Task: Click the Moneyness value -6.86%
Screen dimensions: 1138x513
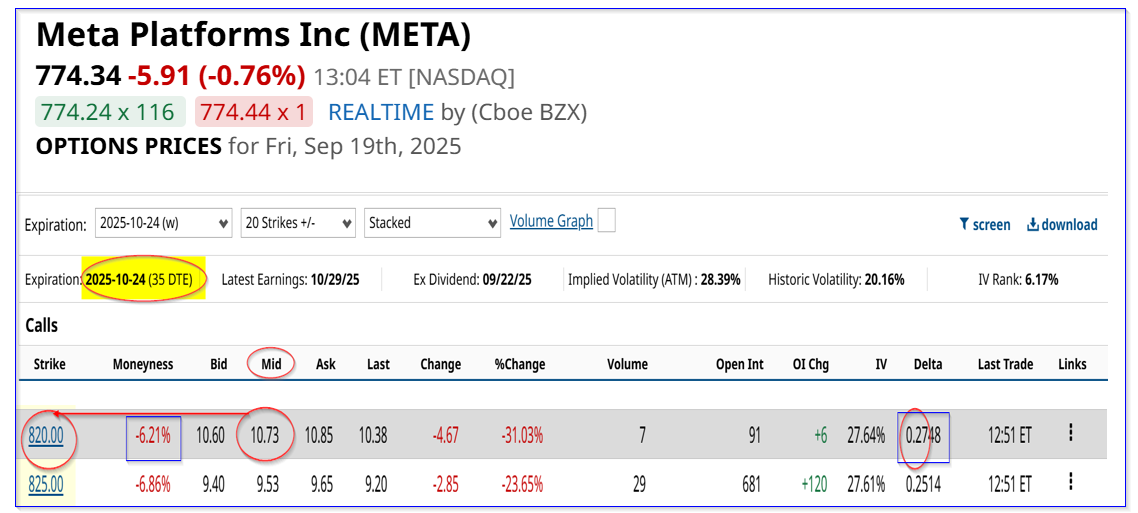Action: point(152,484)
